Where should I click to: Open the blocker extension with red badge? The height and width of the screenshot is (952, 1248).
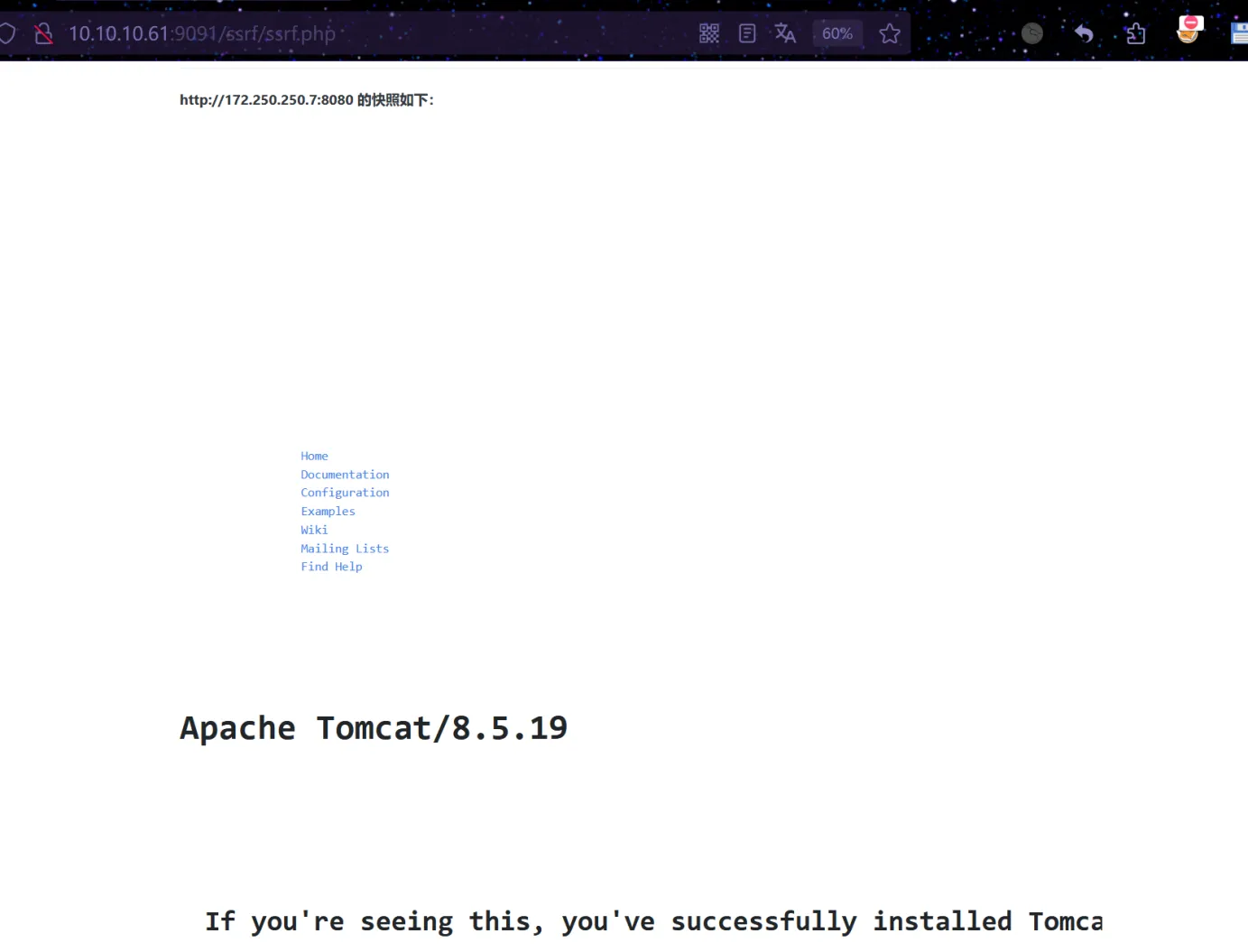[1189, 30]
